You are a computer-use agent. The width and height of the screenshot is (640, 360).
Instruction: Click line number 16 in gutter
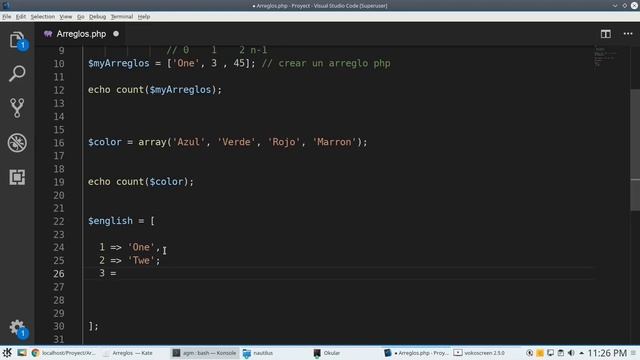tap(59, 142)
